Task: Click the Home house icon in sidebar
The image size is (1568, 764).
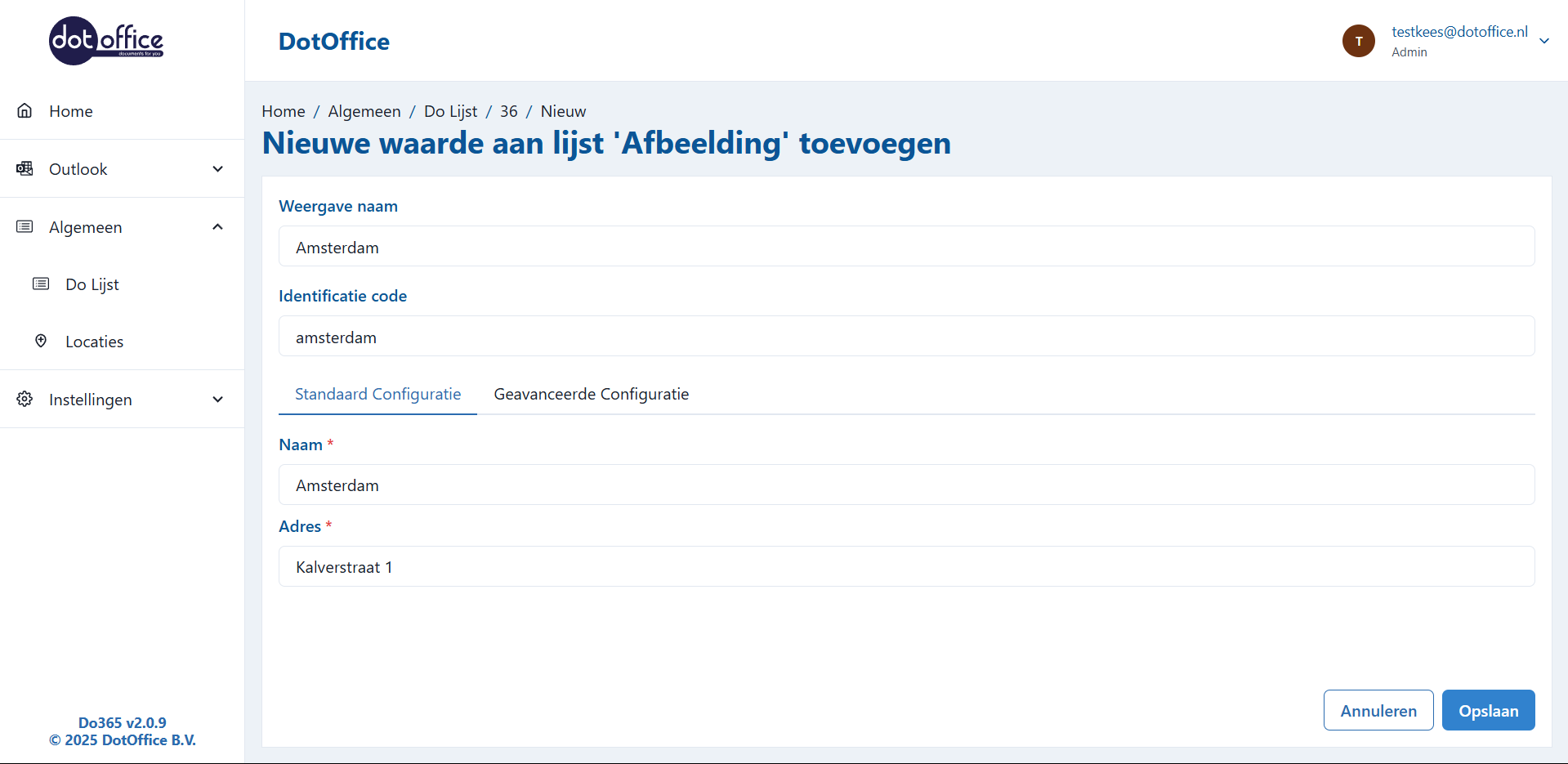Action: point(25,111)
